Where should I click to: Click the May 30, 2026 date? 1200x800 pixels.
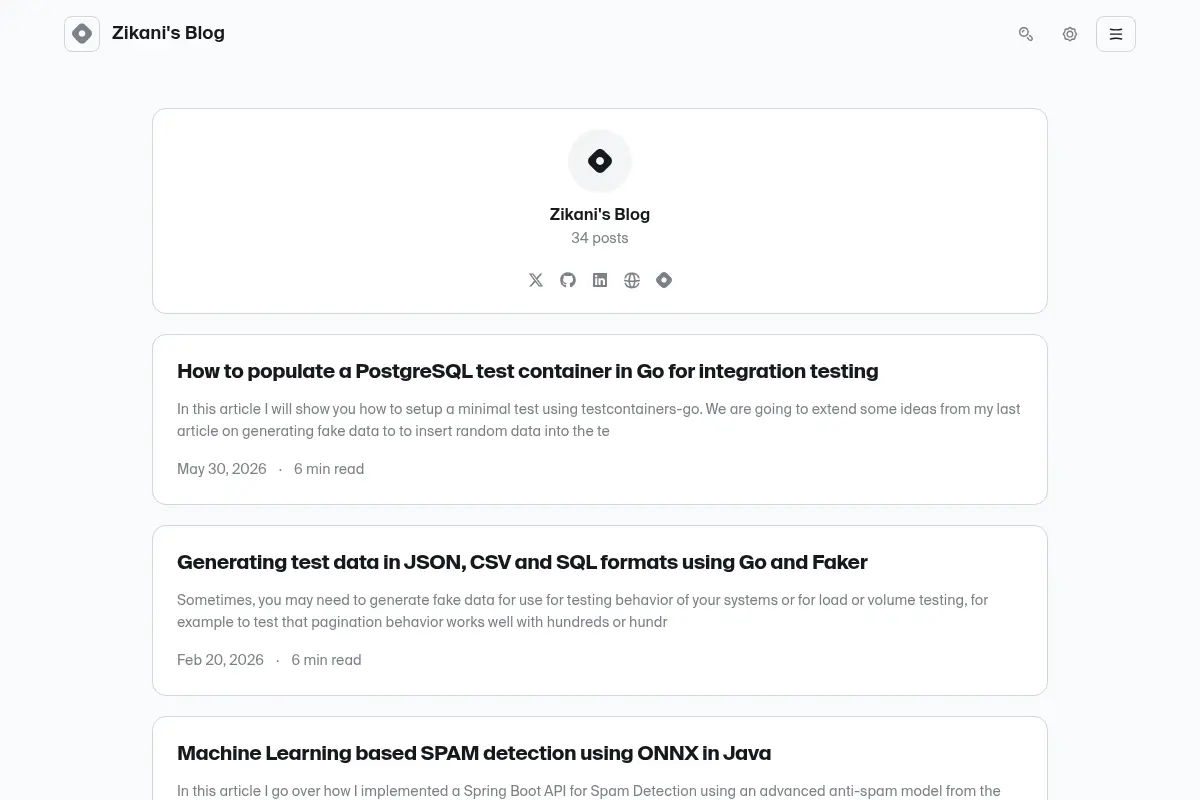(x=222, y=469)
